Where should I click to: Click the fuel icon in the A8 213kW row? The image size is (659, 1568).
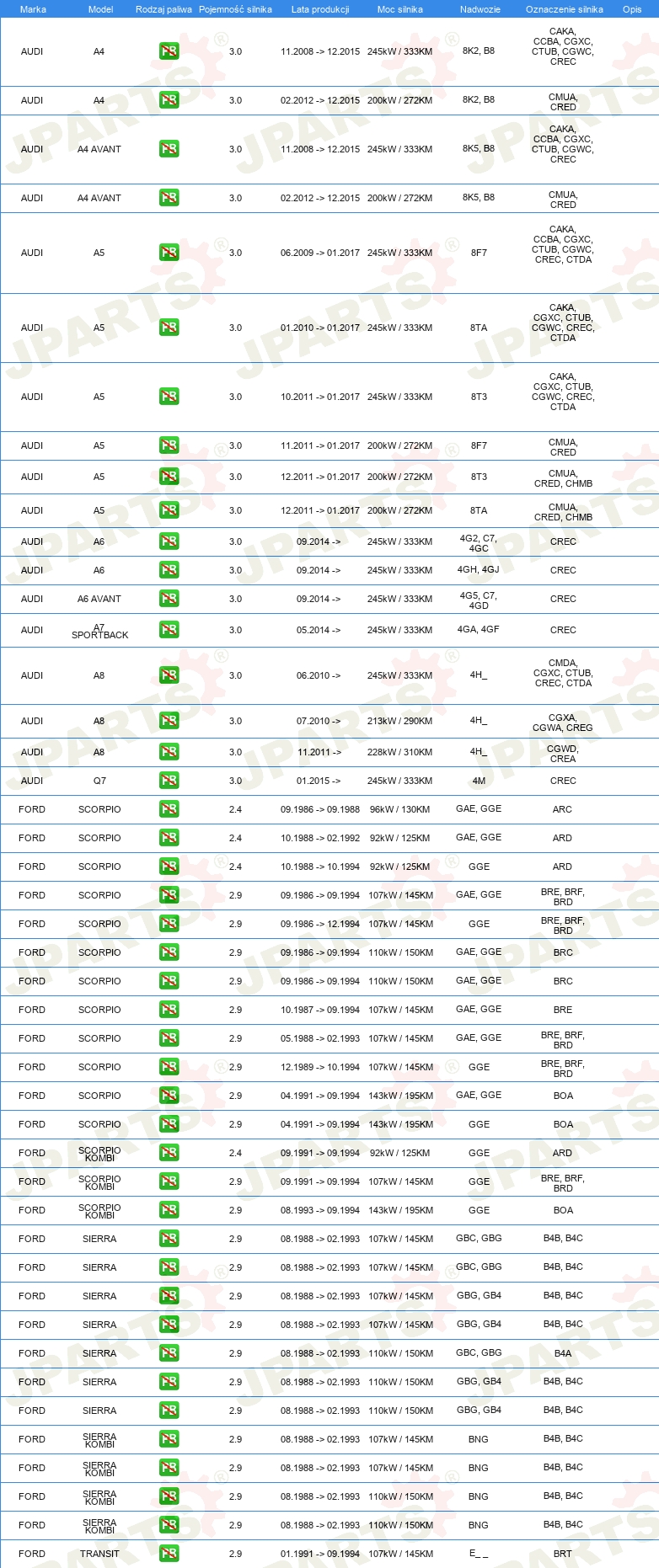tap(169, 721)
